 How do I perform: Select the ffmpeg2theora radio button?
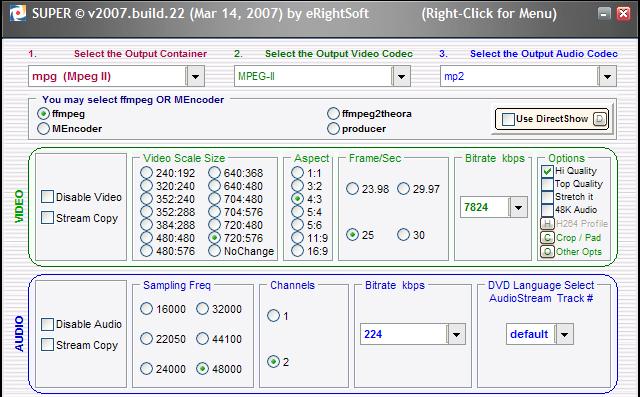tap(333, 114)
